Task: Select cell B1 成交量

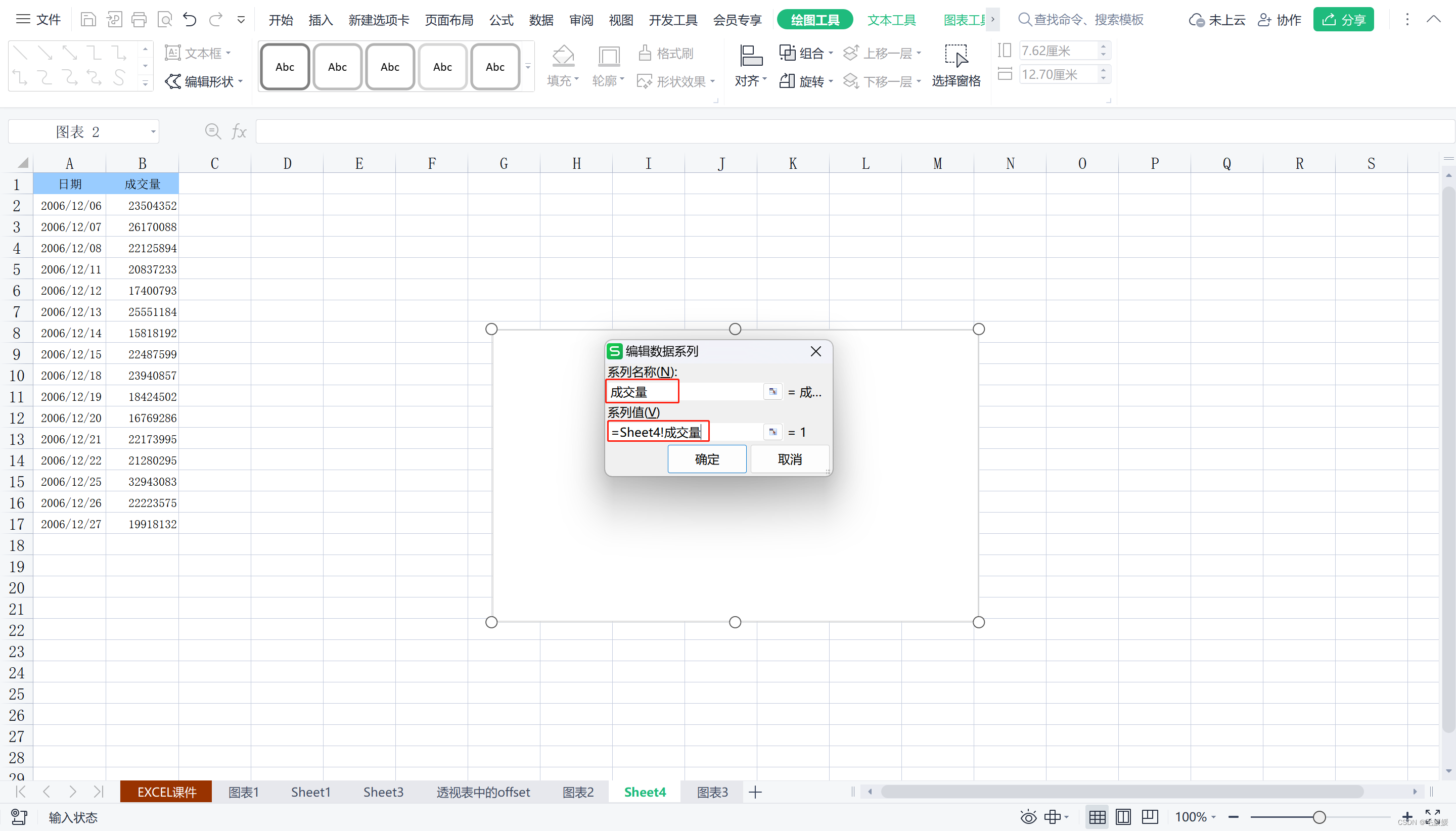Action: 142,184
